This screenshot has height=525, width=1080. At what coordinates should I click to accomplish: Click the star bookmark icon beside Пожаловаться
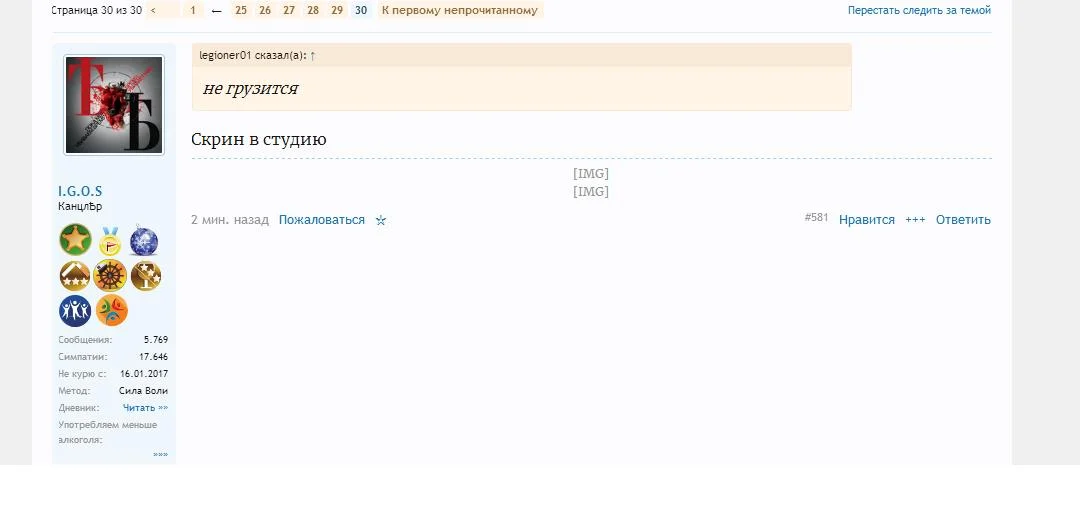(x=381, y=220)
